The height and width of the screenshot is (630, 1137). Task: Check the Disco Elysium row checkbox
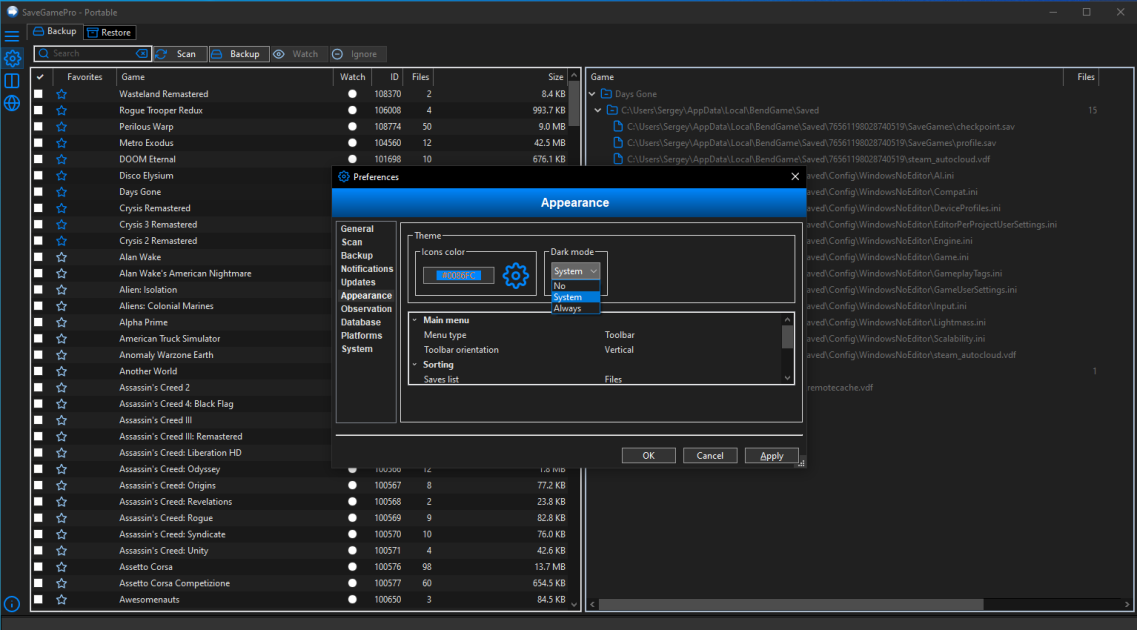(x=38, y=175)
